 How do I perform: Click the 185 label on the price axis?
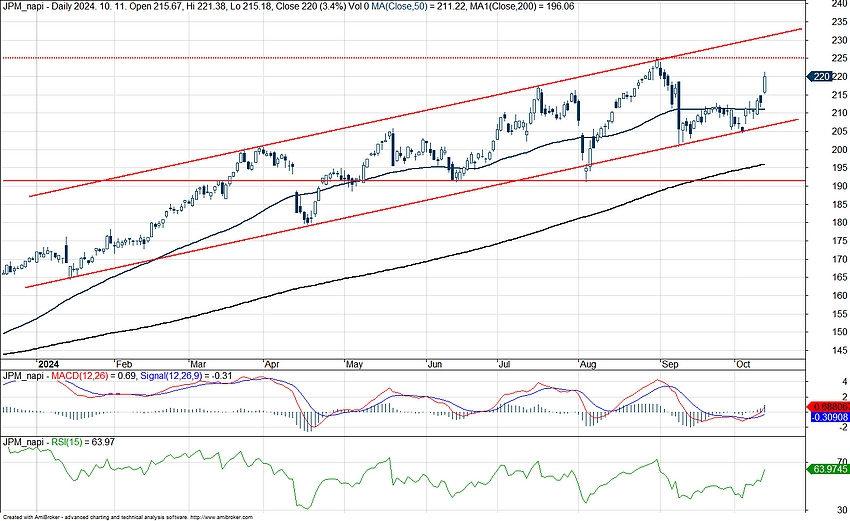pyautogui.click(x=840, y=204)
